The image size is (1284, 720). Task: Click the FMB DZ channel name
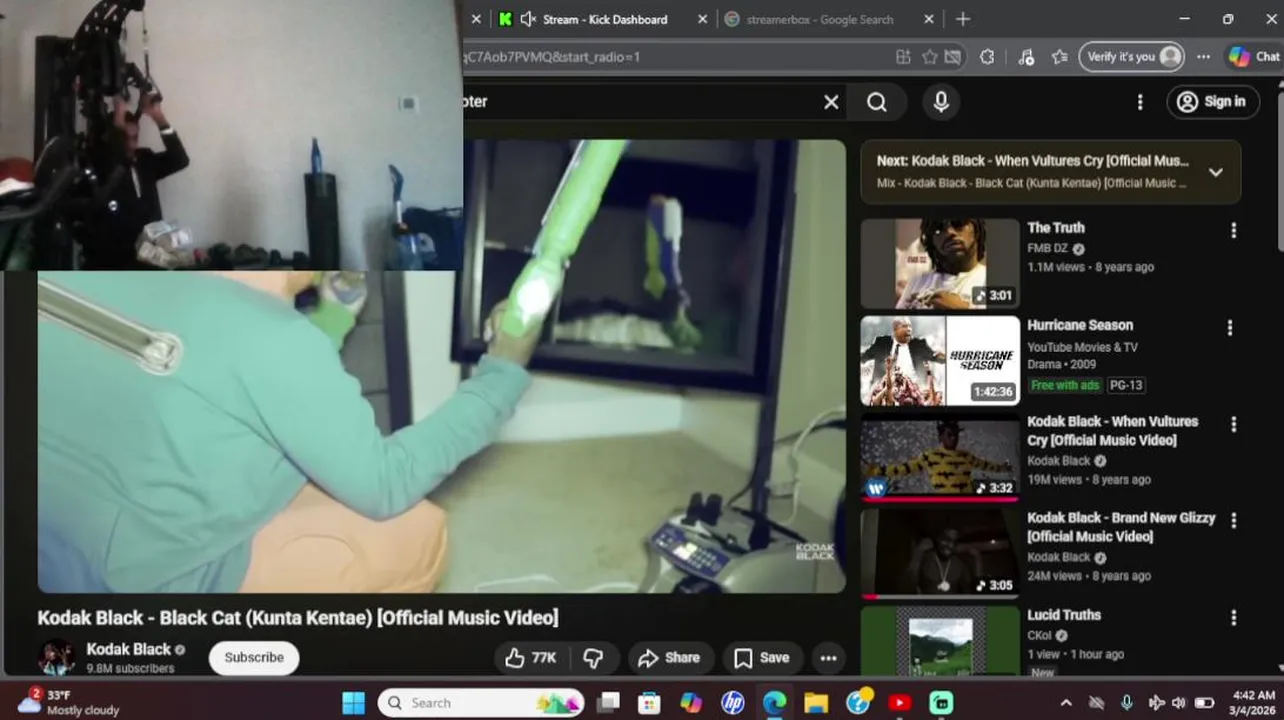1047,248
